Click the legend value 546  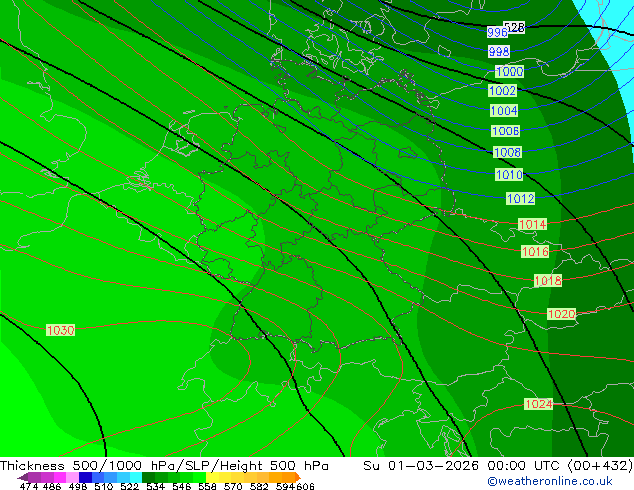[x=182, y=486]
